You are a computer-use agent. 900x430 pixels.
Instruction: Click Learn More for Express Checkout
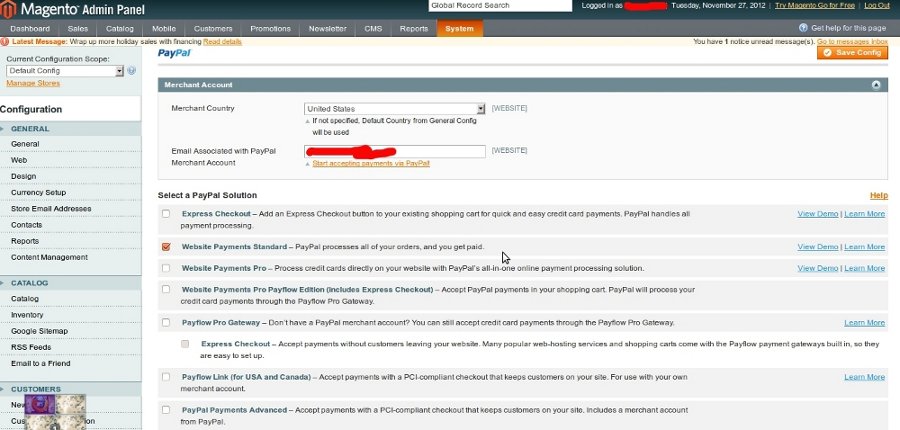click(x=864, y=214)
